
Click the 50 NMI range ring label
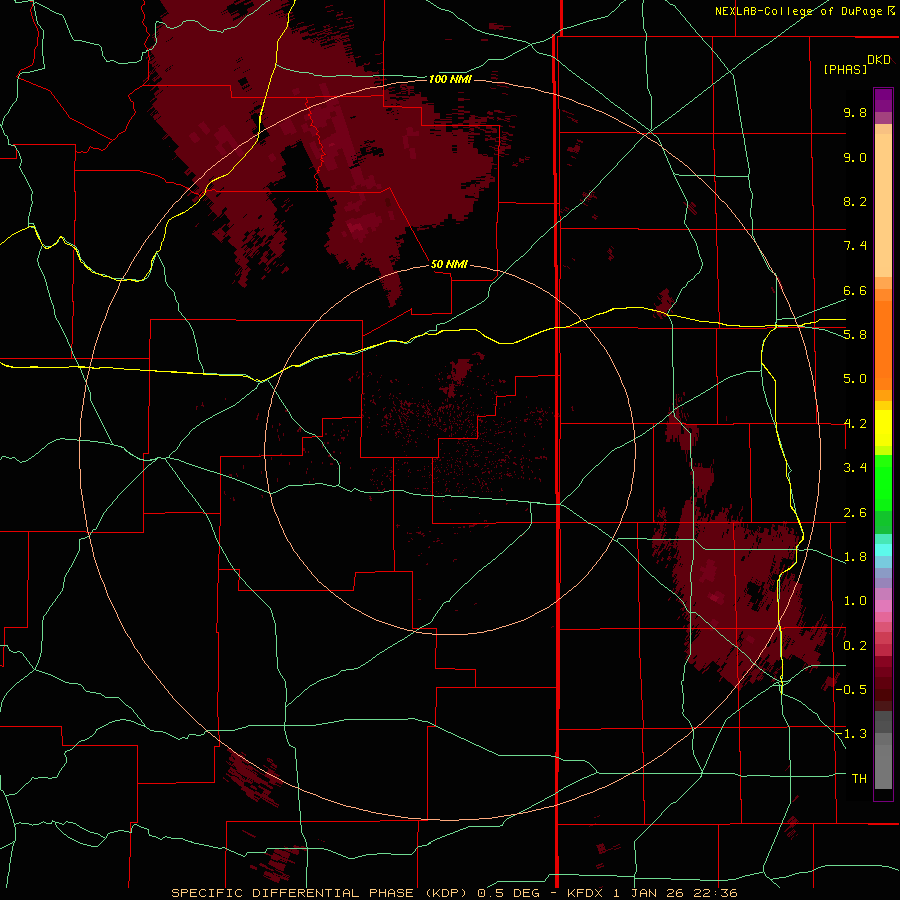(449, 264)
